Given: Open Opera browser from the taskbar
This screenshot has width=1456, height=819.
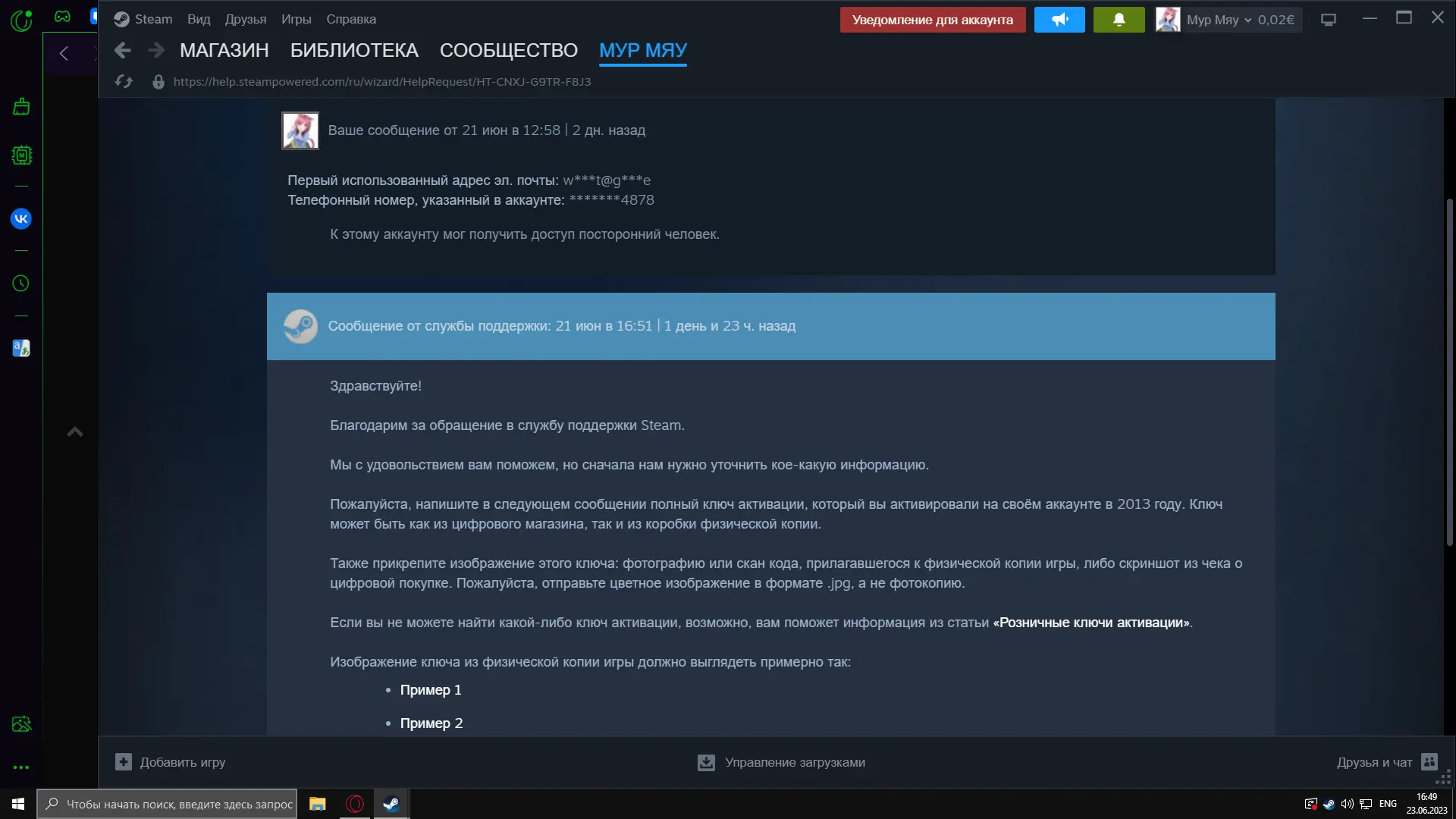Looking at the screenshot, I should tap(354, 804).
